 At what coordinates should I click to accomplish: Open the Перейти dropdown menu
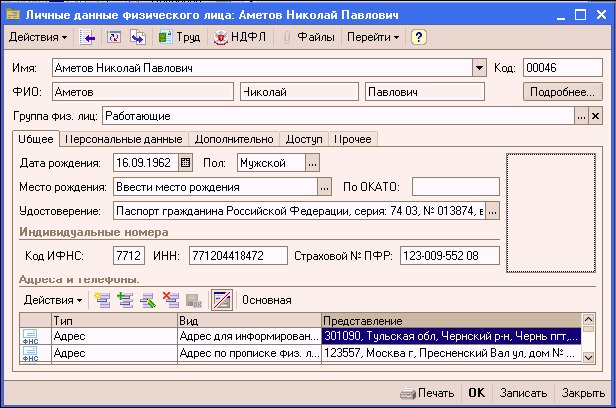(x=372, y=37)
